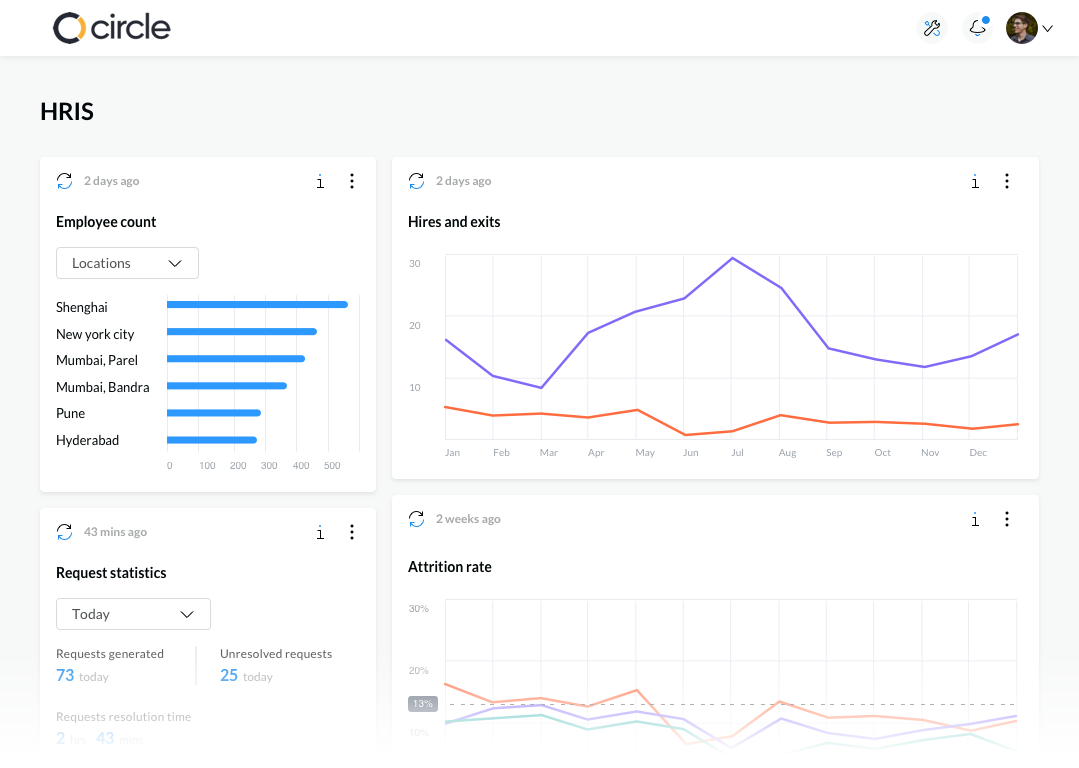Click the user profile avatar

pyautogui.click(x=1021, y=28)
